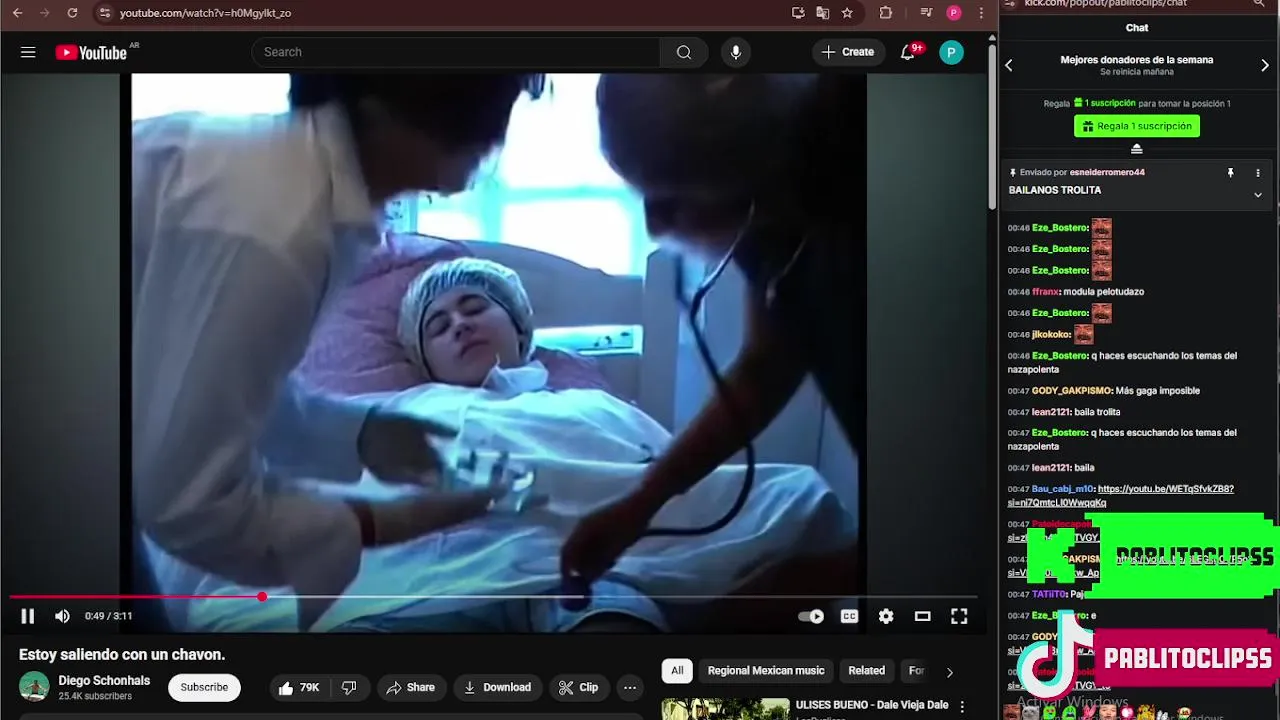This screenshot has width=1280, height=720.
Task: Open the Chrome three-dot menu
Action: point(981,13)
